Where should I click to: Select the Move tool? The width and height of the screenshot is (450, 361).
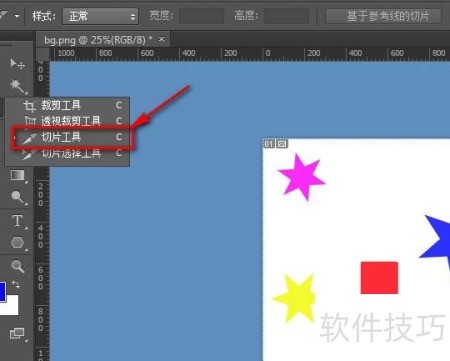pyautogui.click(x=17, y=63)
